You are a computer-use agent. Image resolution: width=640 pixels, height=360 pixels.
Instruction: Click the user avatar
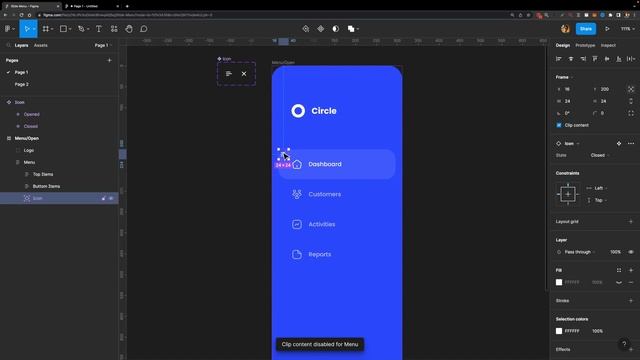pyautogui.click(x=565, y=29)
